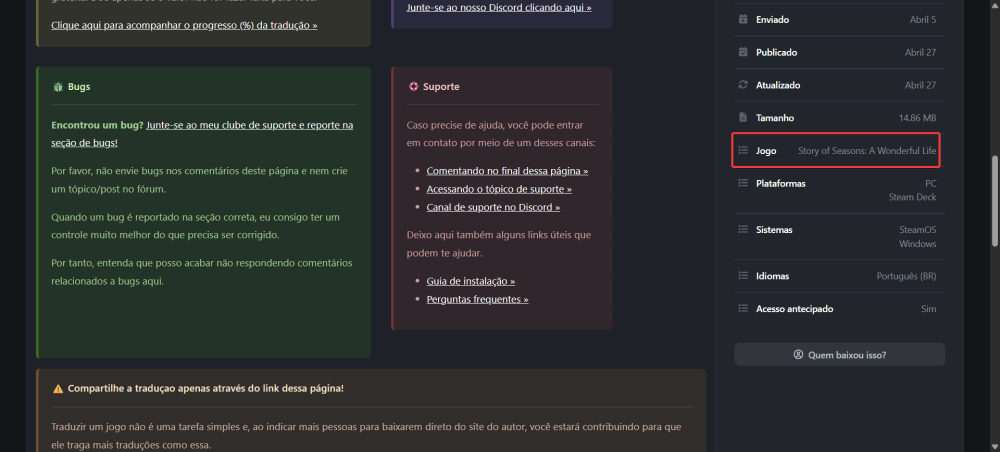Click the 'Português (BR)' language value
Viewport: 1000px width, 452px height.
coord(906,276)
